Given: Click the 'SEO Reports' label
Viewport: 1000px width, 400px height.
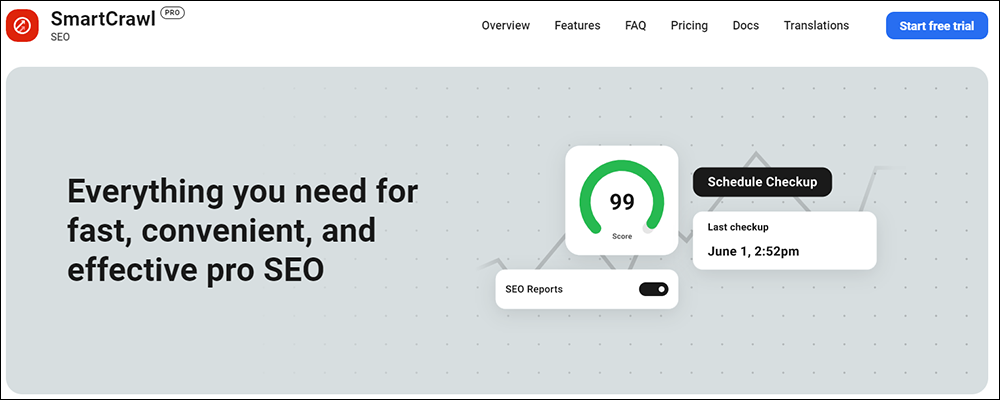Looking at the screenshot, I should click(534, 289).
